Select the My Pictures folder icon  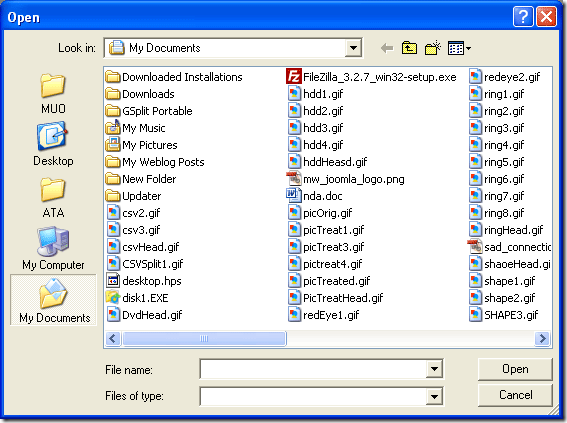(113, 145)
